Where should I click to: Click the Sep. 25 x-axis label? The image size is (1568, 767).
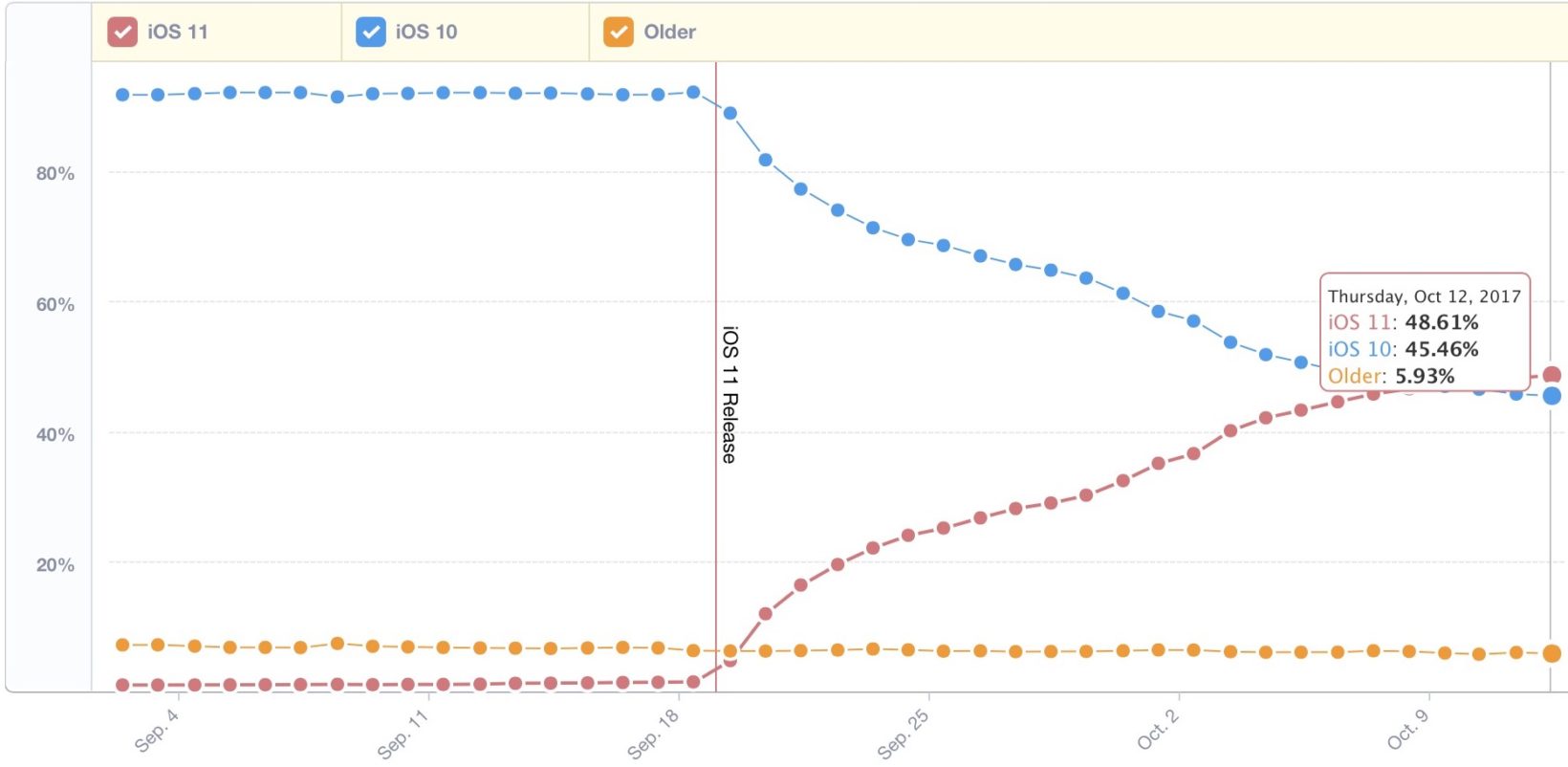[904, 734]
